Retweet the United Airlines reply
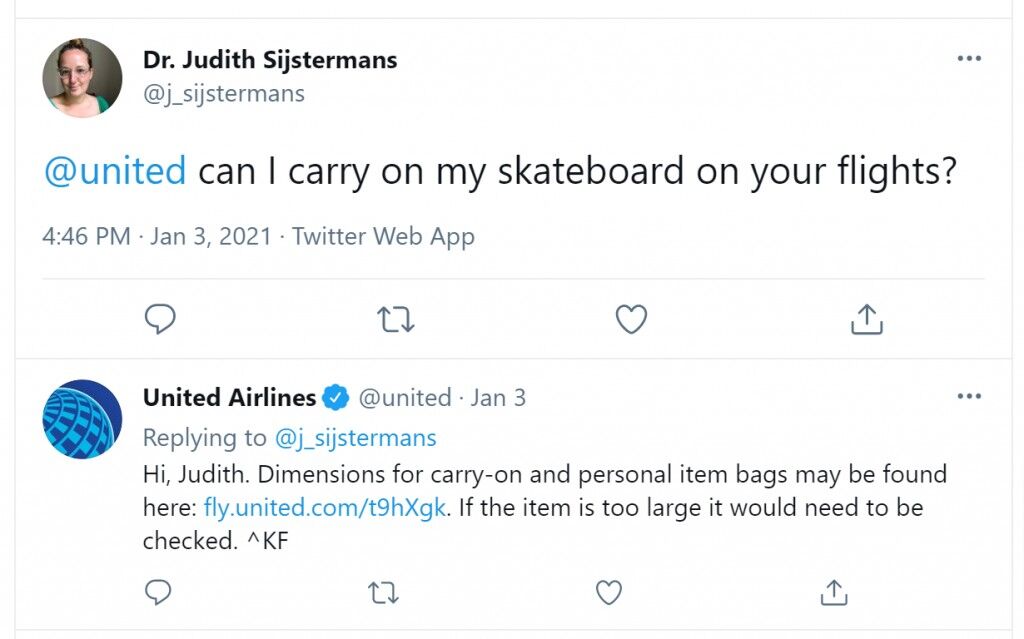The width and height of the screenshot is (1024, 639). (383, 593)
